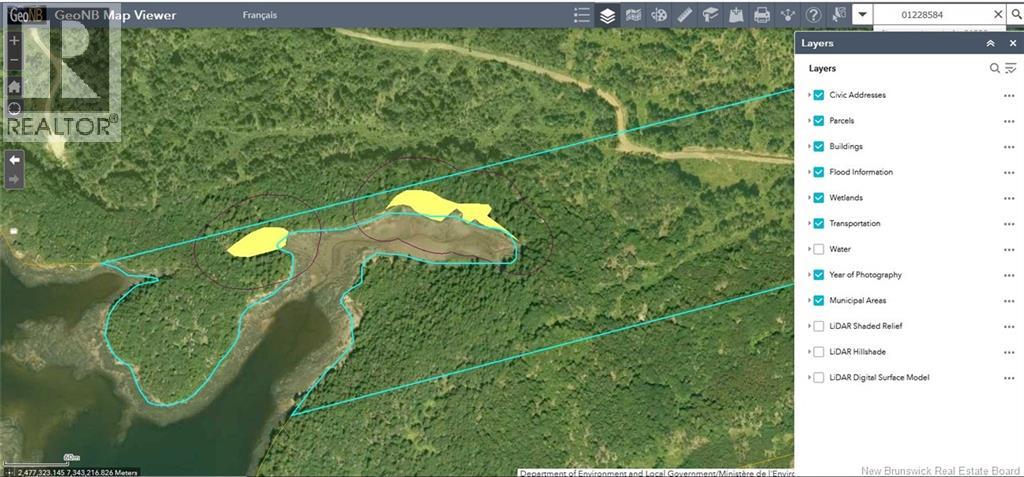Close the Layers panel
The width and height of the screenshot is (1024, 477).
pos(1012,43)
